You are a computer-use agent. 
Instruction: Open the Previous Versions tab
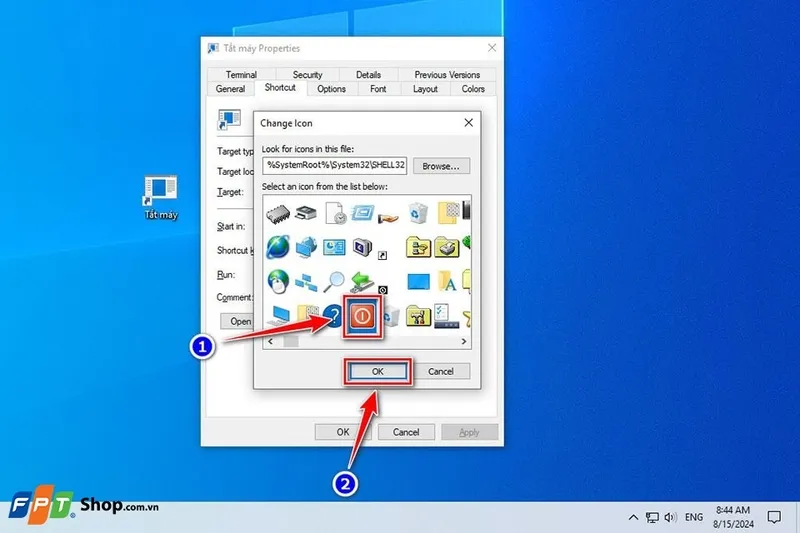click(445, 75)
